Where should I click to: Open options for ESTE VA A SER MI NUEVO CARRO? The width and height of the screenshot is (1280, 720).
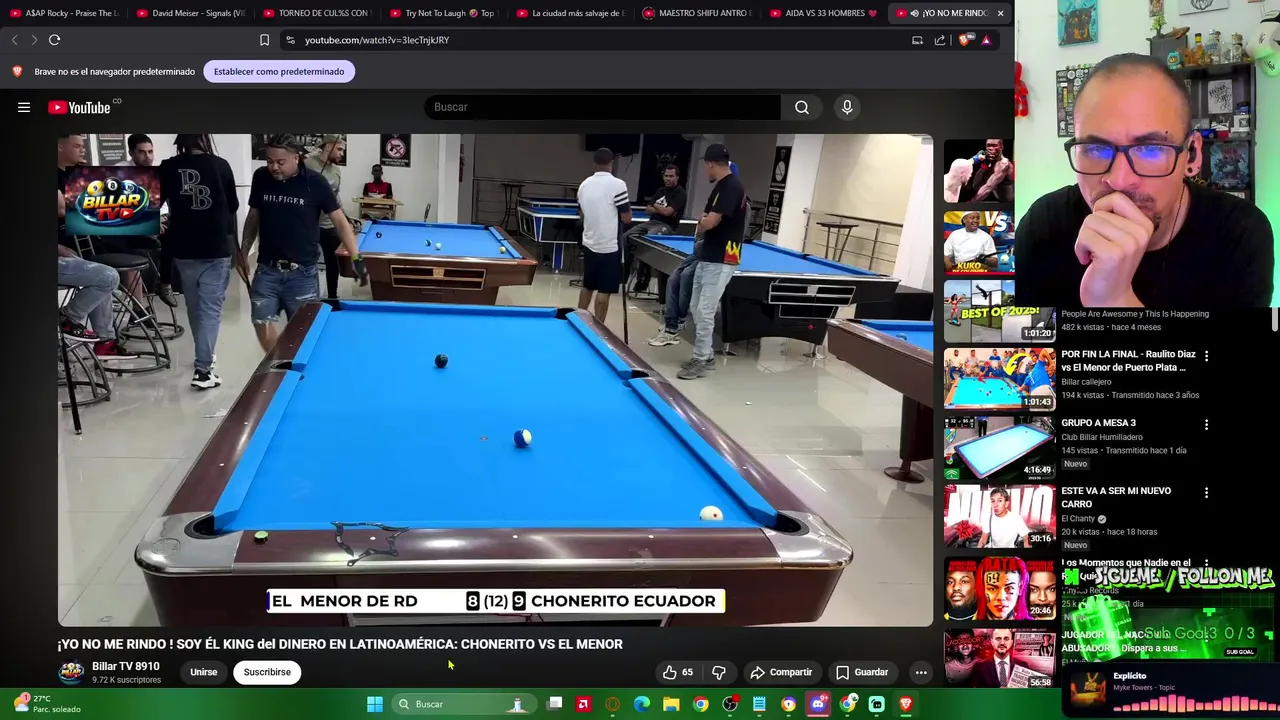click(1206, 493)
